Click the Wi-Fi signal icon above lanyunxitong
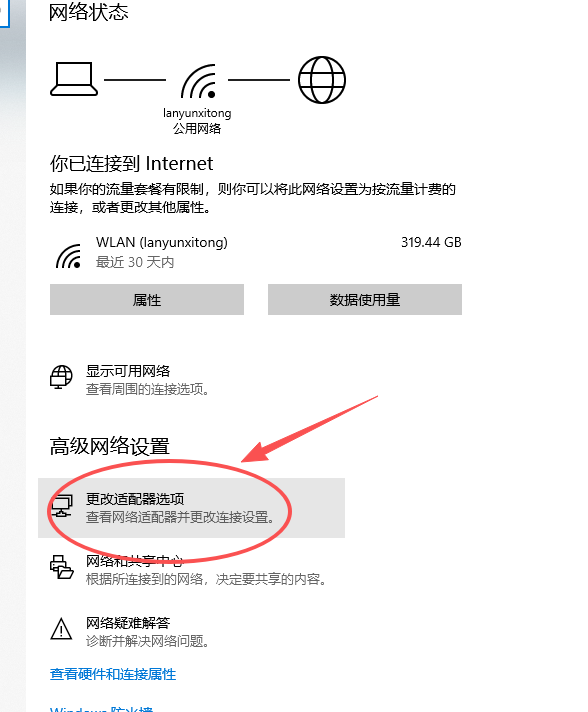The height and width of the screenshot is (712, 588). [198, 82]
